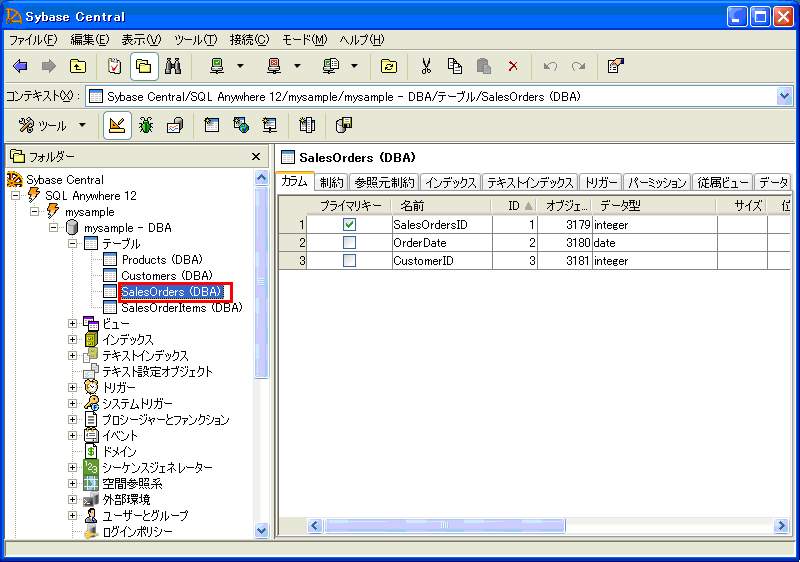Click the scissors cut icon

426,66
